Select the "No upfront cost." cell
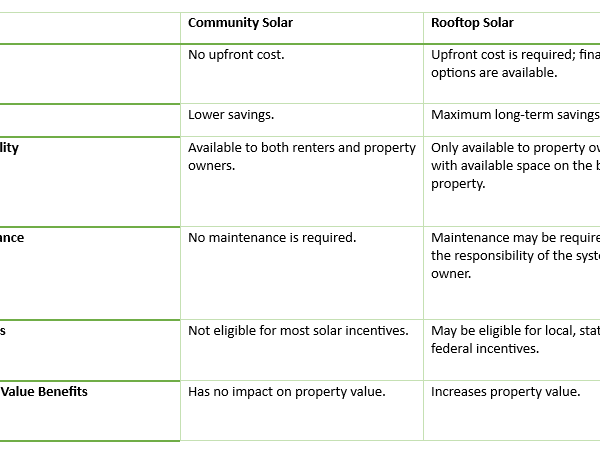This screenshot has height=450, width=600. tap(236, 54)
